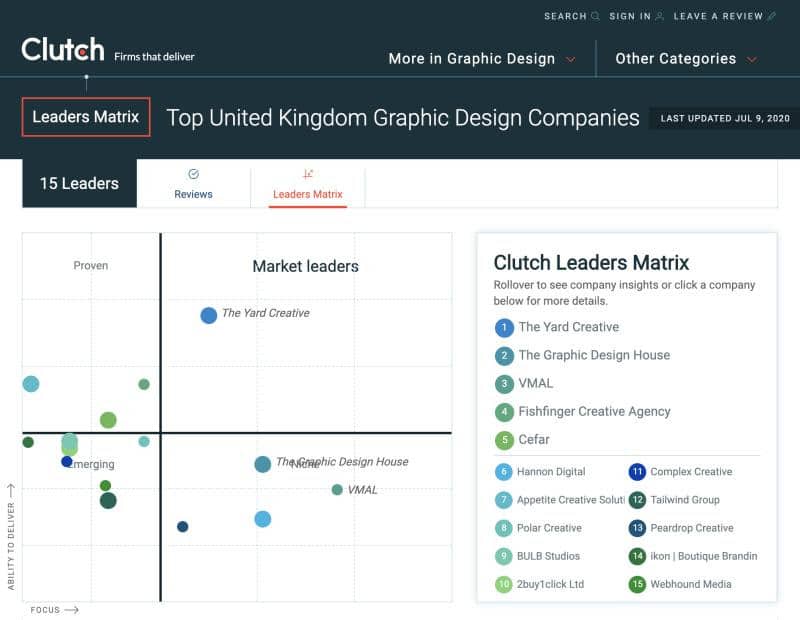The image size is (800, 620).
Task: Click the Leaders Matrix header label
Action: click(86, 117)
